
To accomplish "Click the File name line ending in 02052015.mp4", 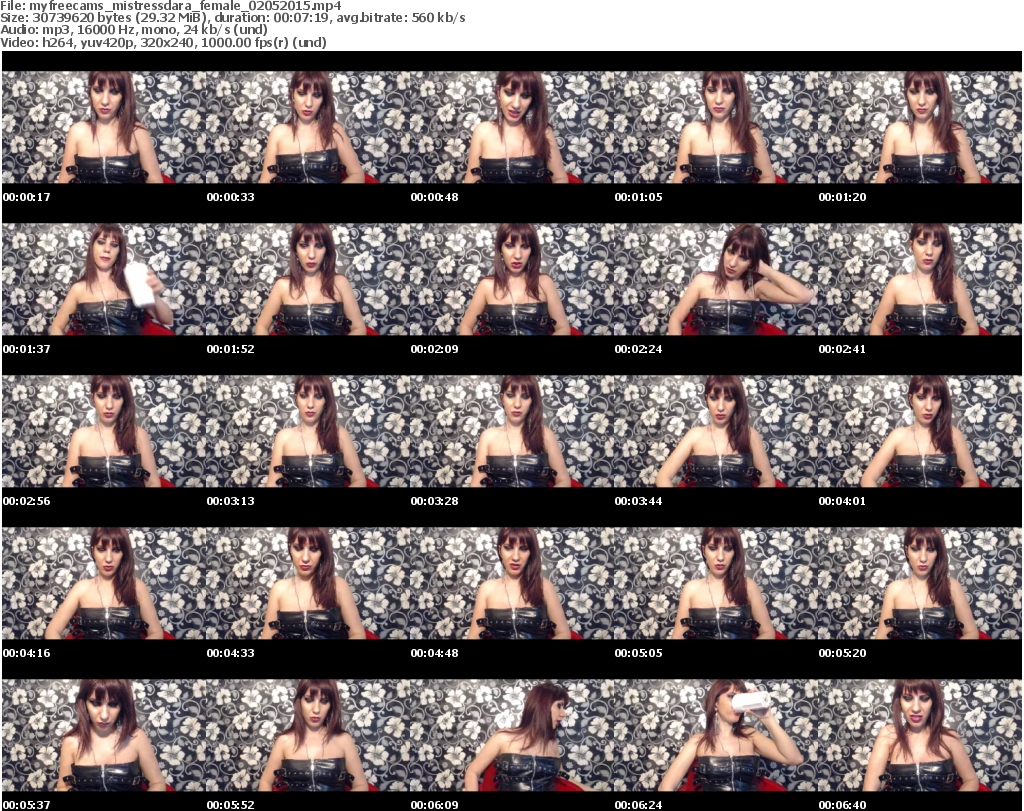I will 170,6.
